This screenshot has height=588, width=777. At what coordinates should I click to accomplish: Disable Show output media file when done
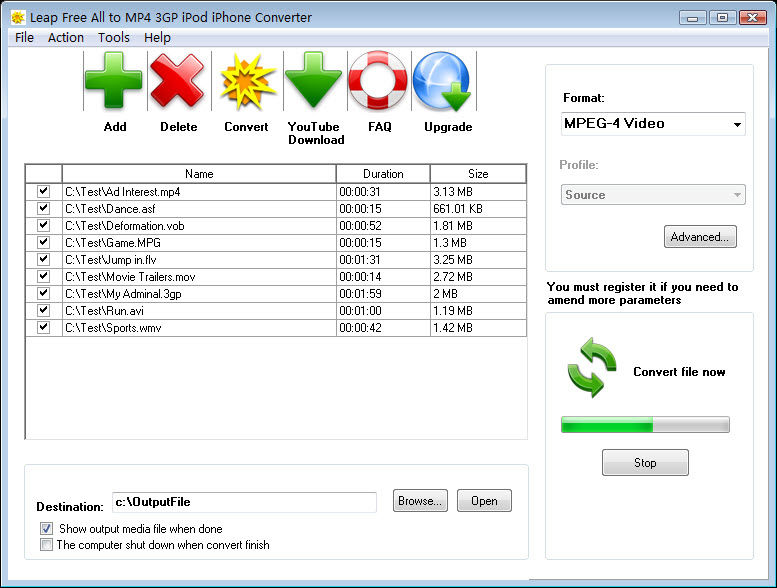pos(47,529)
